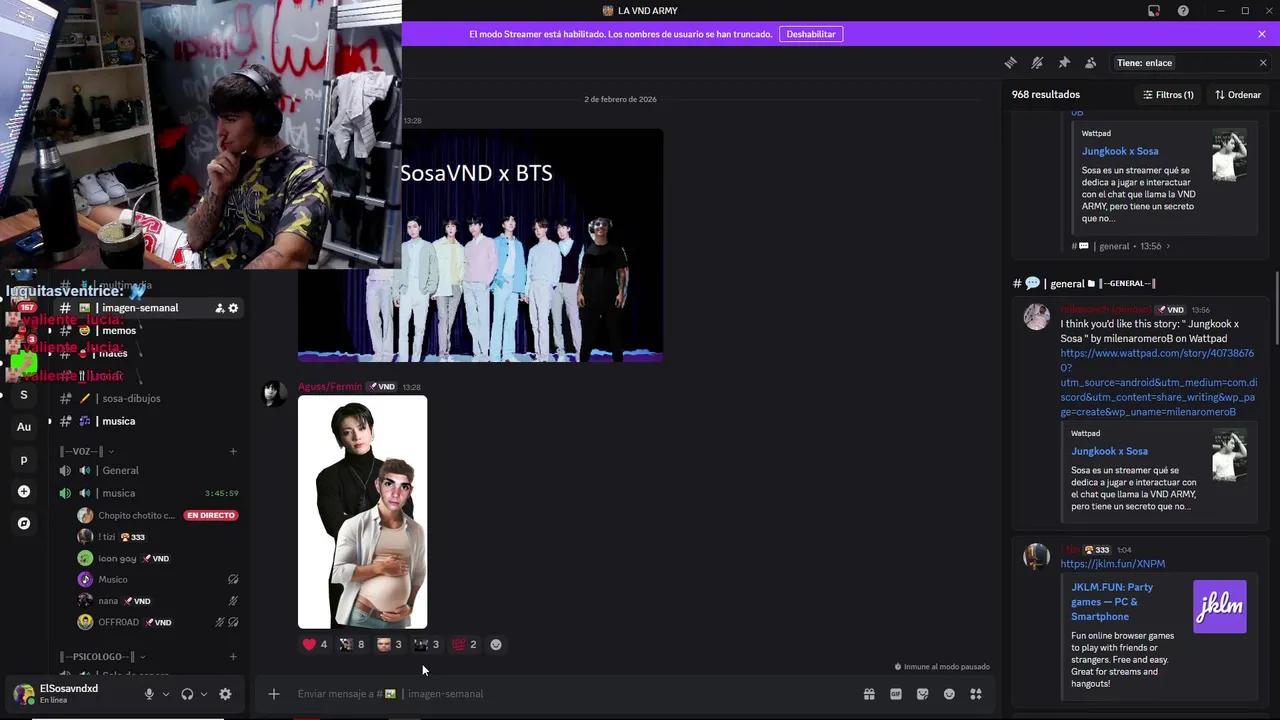
Task: Open the wattpad.com story URL link
Action: click(x=1159, y=382)
